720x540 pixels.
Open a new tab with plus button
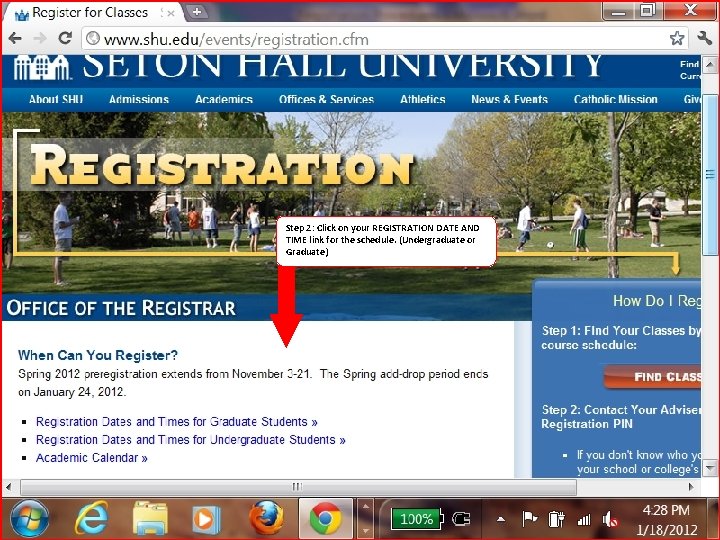(x=197, y=12)
